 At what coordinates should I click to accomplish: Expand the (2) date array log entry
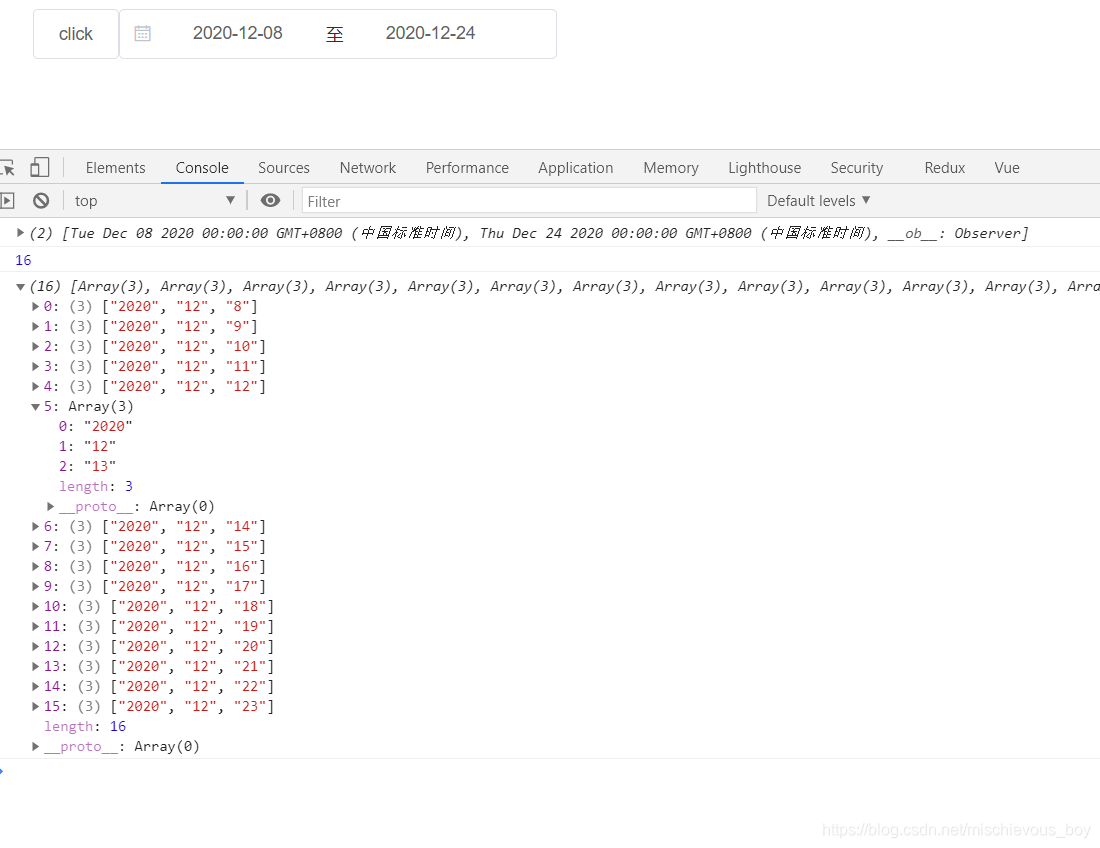point(20,233)
